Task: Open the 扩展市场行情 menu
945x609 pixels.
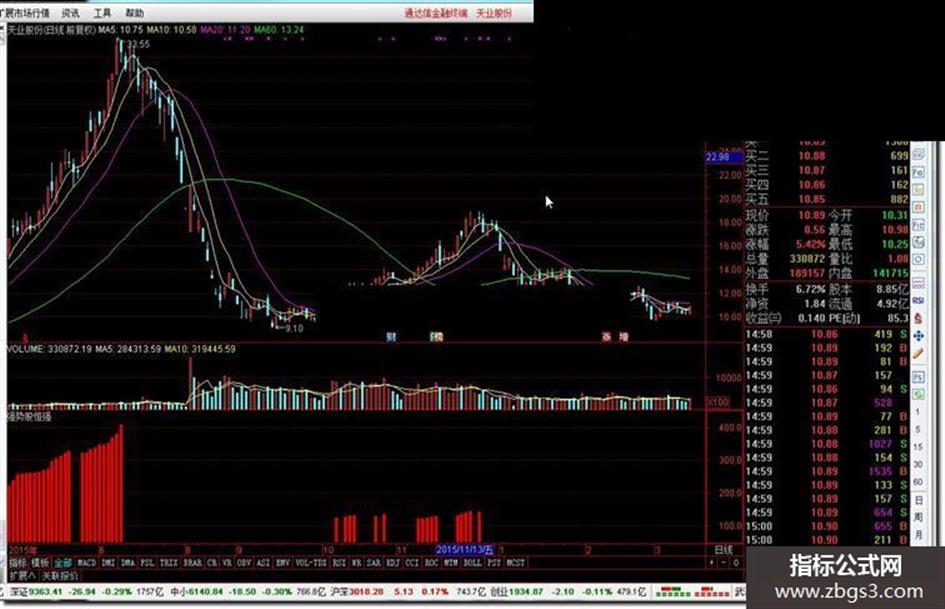Action: coord(27,13)
